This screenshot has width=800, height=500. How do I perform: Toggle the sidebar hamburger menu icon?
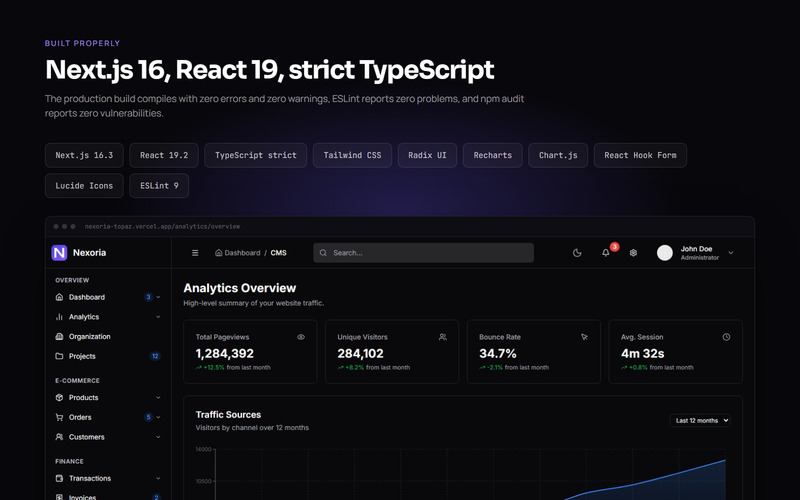[195, 253]
